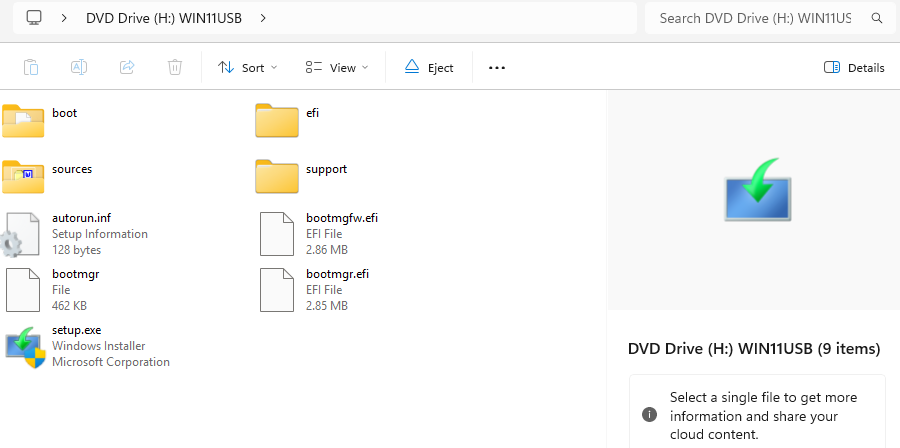Select the support folder icon
Screen dimensions: 900x448
click(277, 177)
